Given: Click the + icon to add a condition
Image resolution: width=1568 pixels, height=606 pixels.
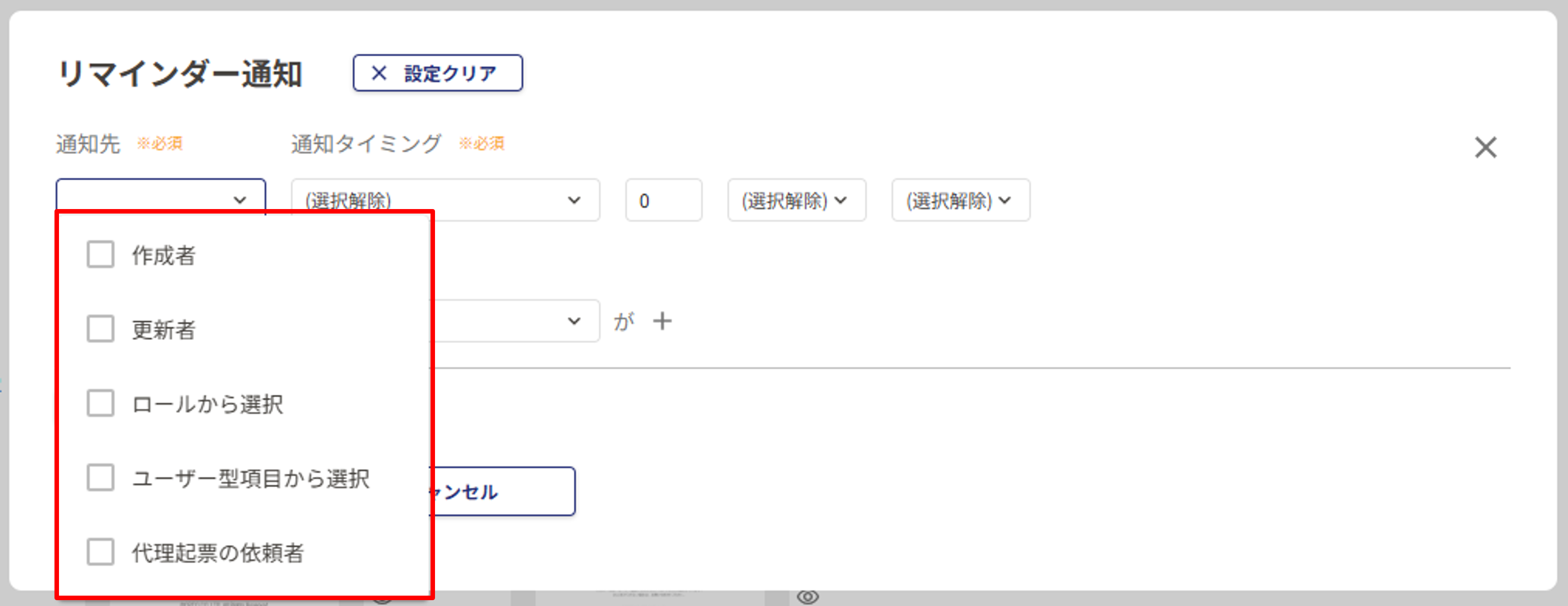Looking at the screenshot, I should tap(663, 321).
